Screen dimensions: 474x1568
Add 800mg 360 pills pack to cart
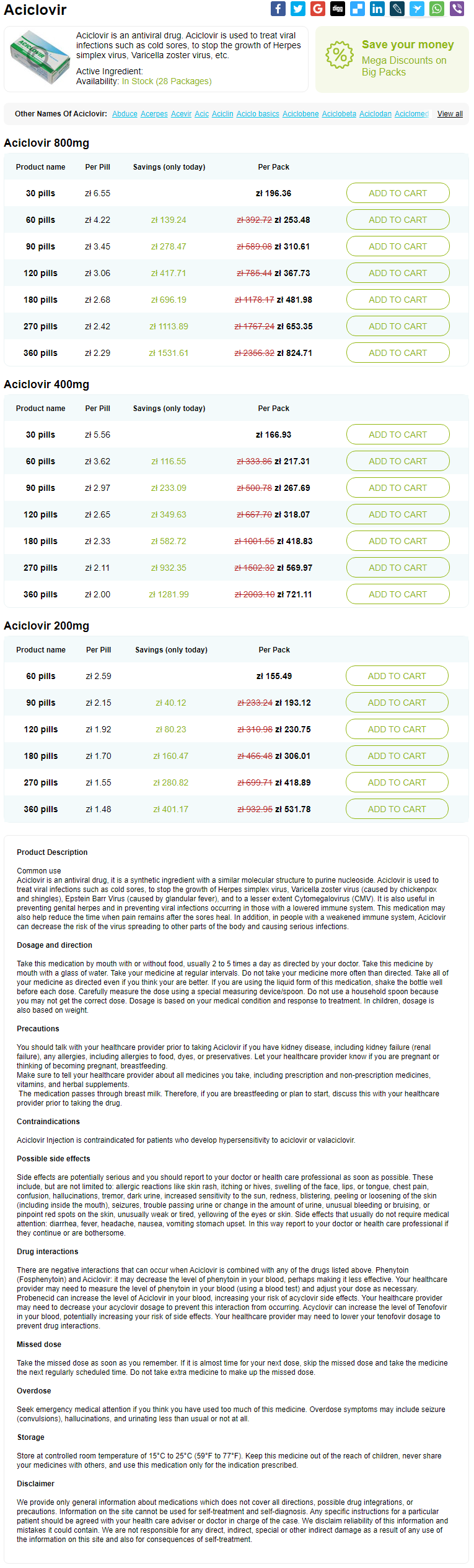tap(398, 353)
